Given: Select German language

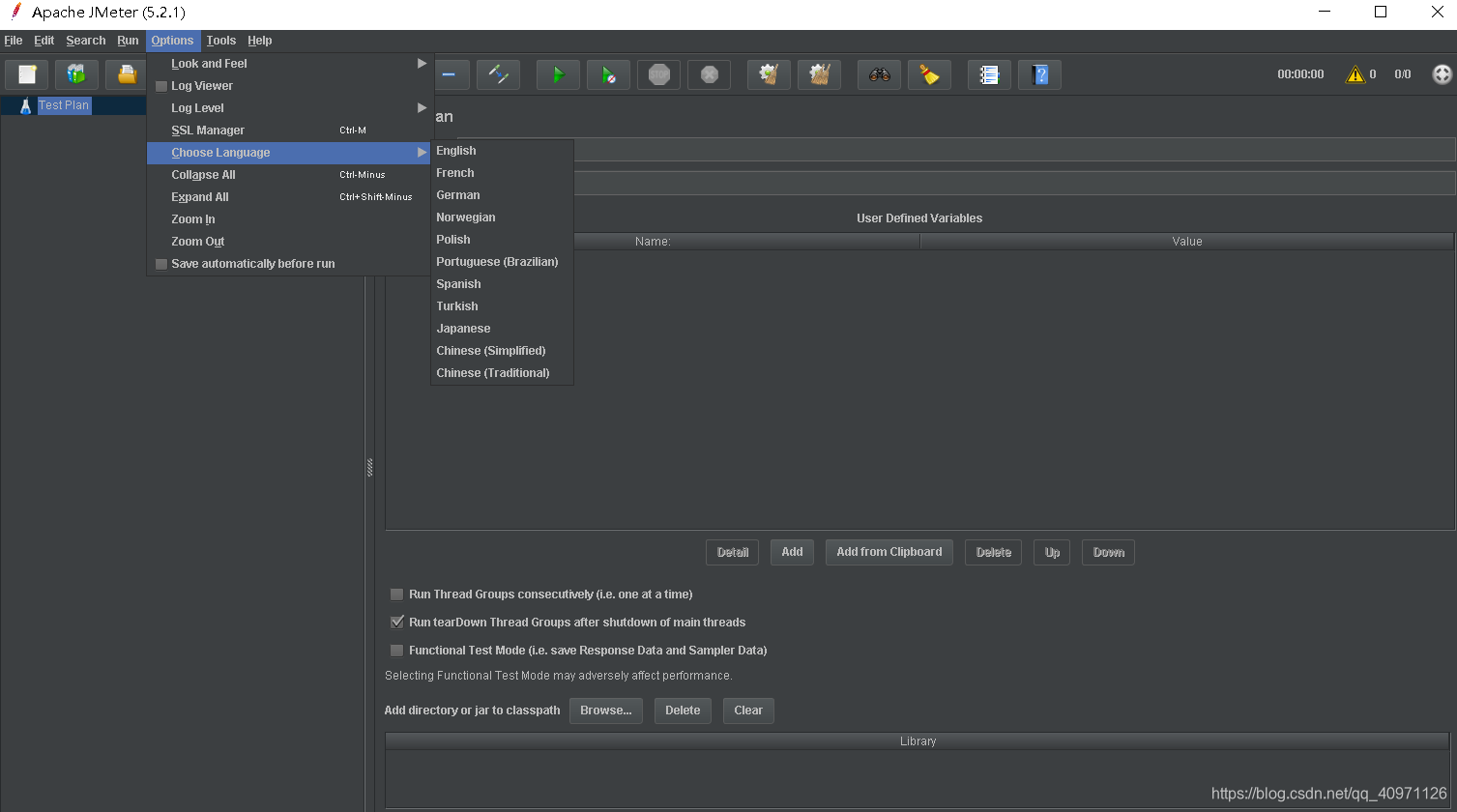Looking at the screenshot, I should [502, 195].
